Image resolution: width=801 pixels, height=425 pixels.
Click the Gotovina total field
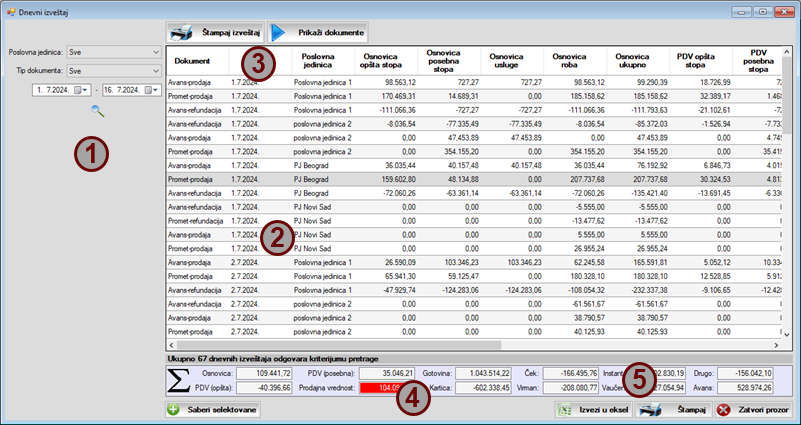[483, 373]
